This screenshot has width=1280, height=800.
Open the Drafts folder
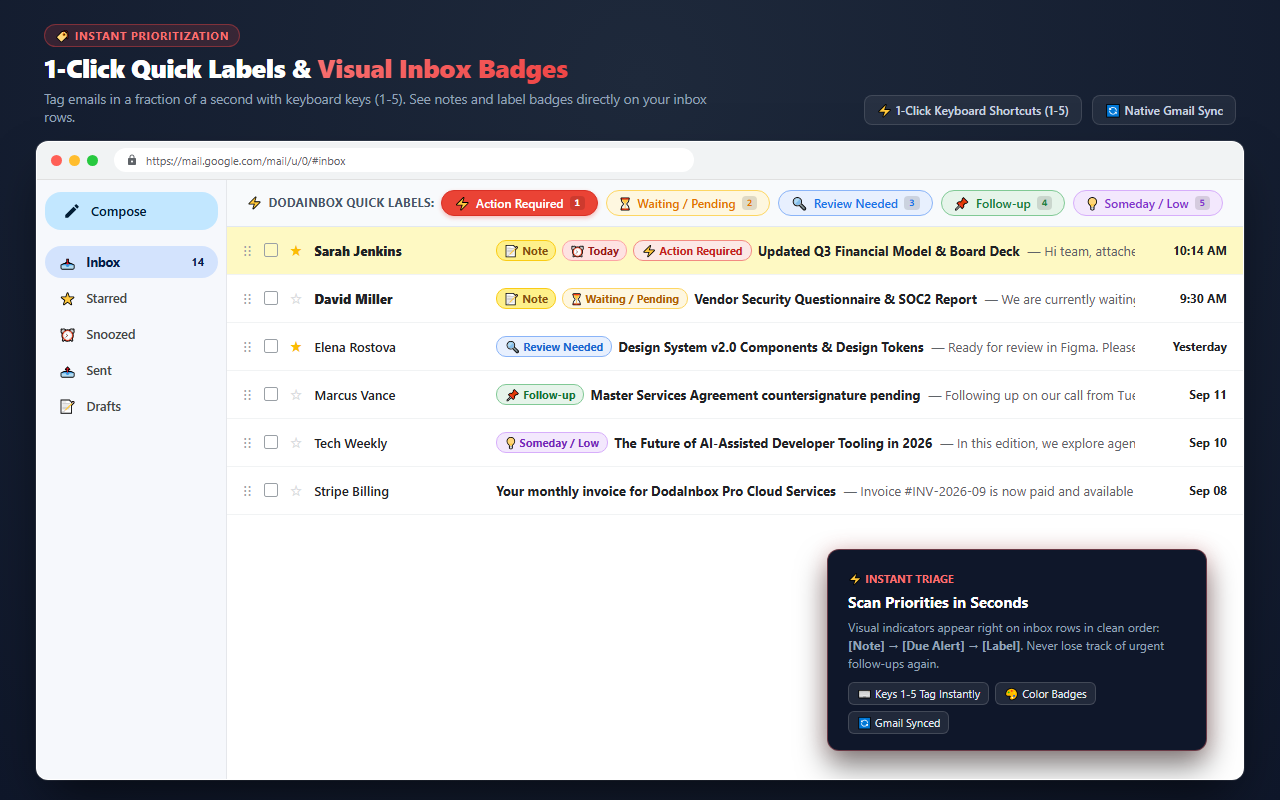coord(131,406)
